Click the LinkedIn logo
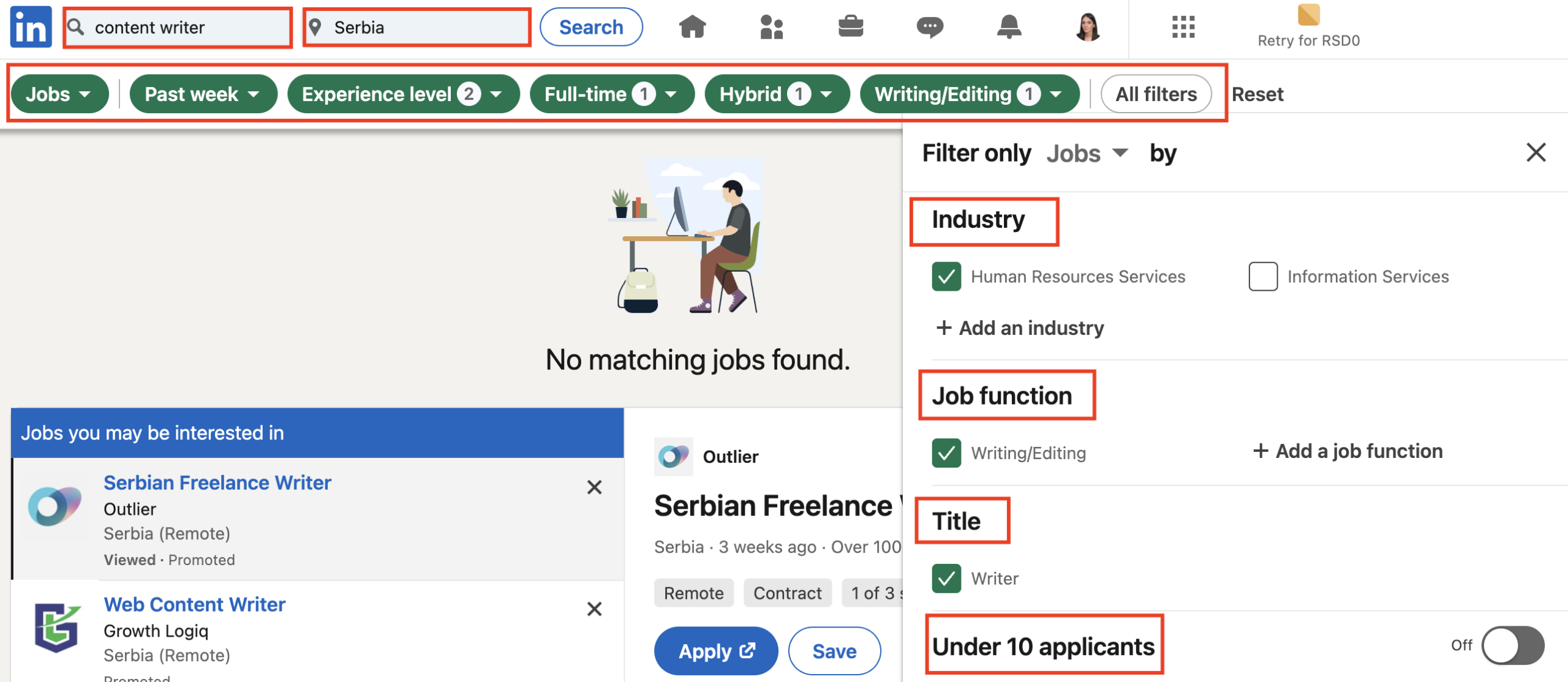The height and width of the screenshot is (682, 1568). pos(29,27)
